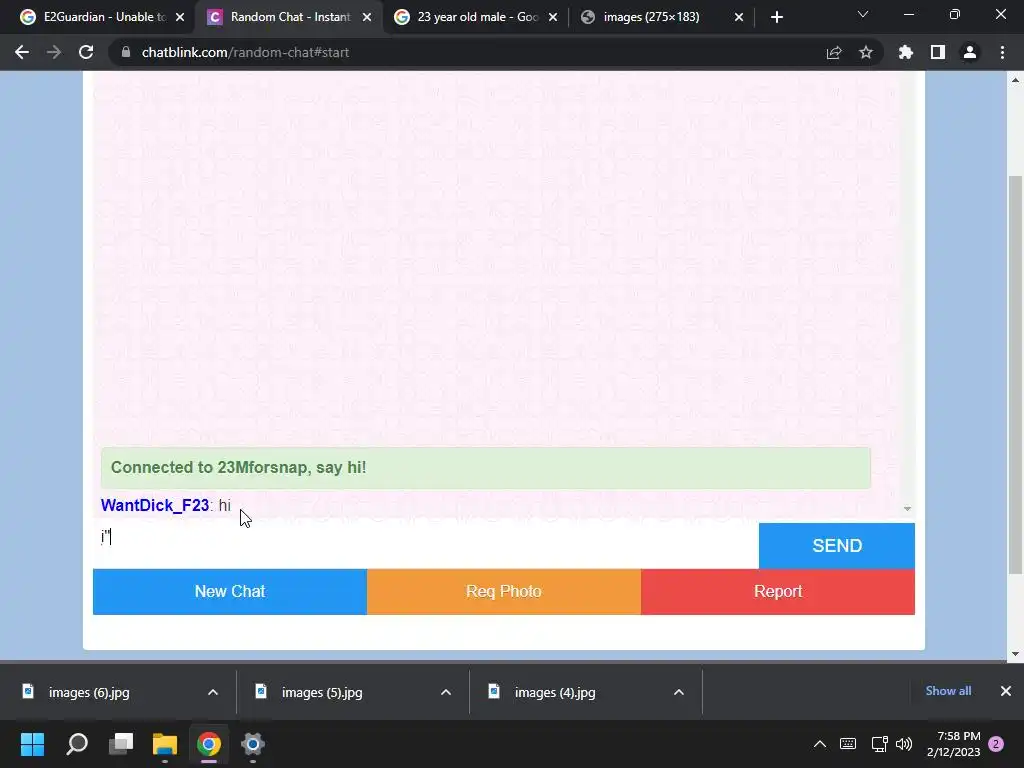Switch to 23 year old male Google tab
Viewport: 1024px width, 768px height.
(x=475, y=17)
